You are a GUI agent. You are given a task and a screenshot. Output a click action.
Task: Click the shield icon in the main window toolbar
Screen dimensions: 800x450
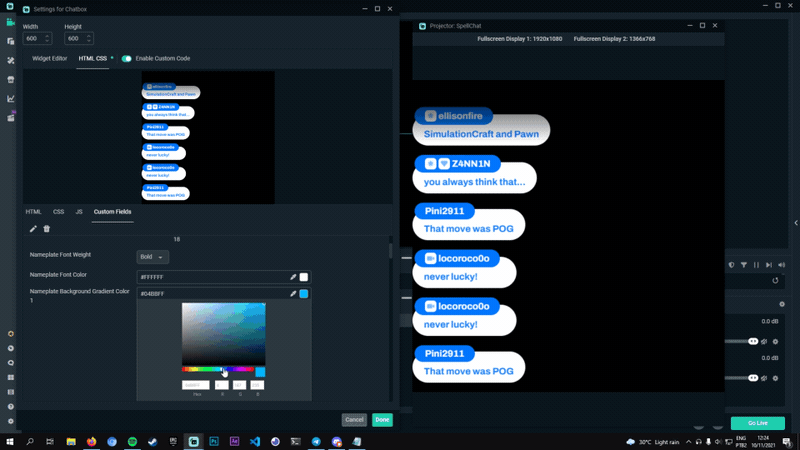tap(732, 265)
